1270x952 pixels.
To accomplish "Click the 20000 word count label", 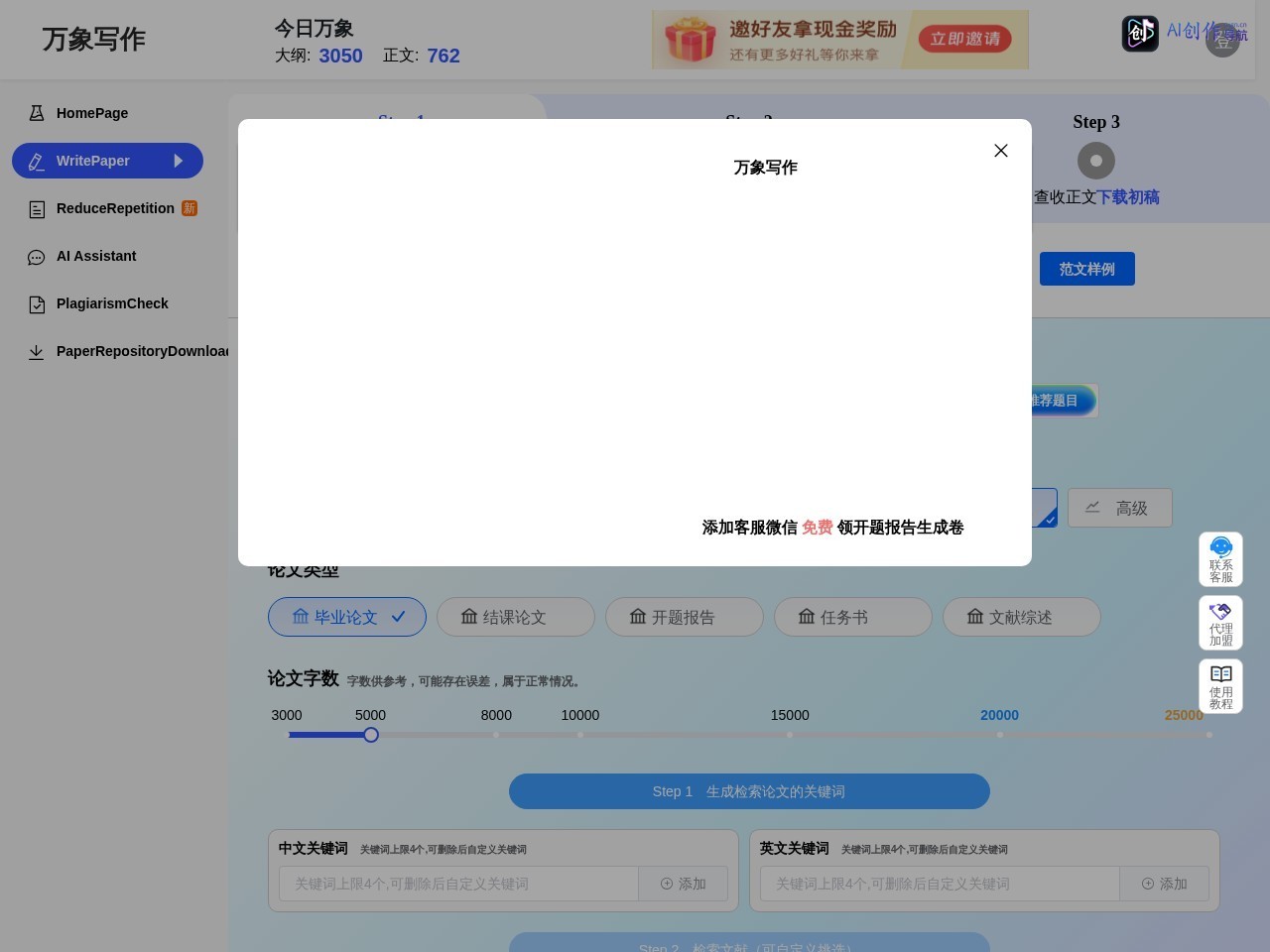I will tap(999, 715).
